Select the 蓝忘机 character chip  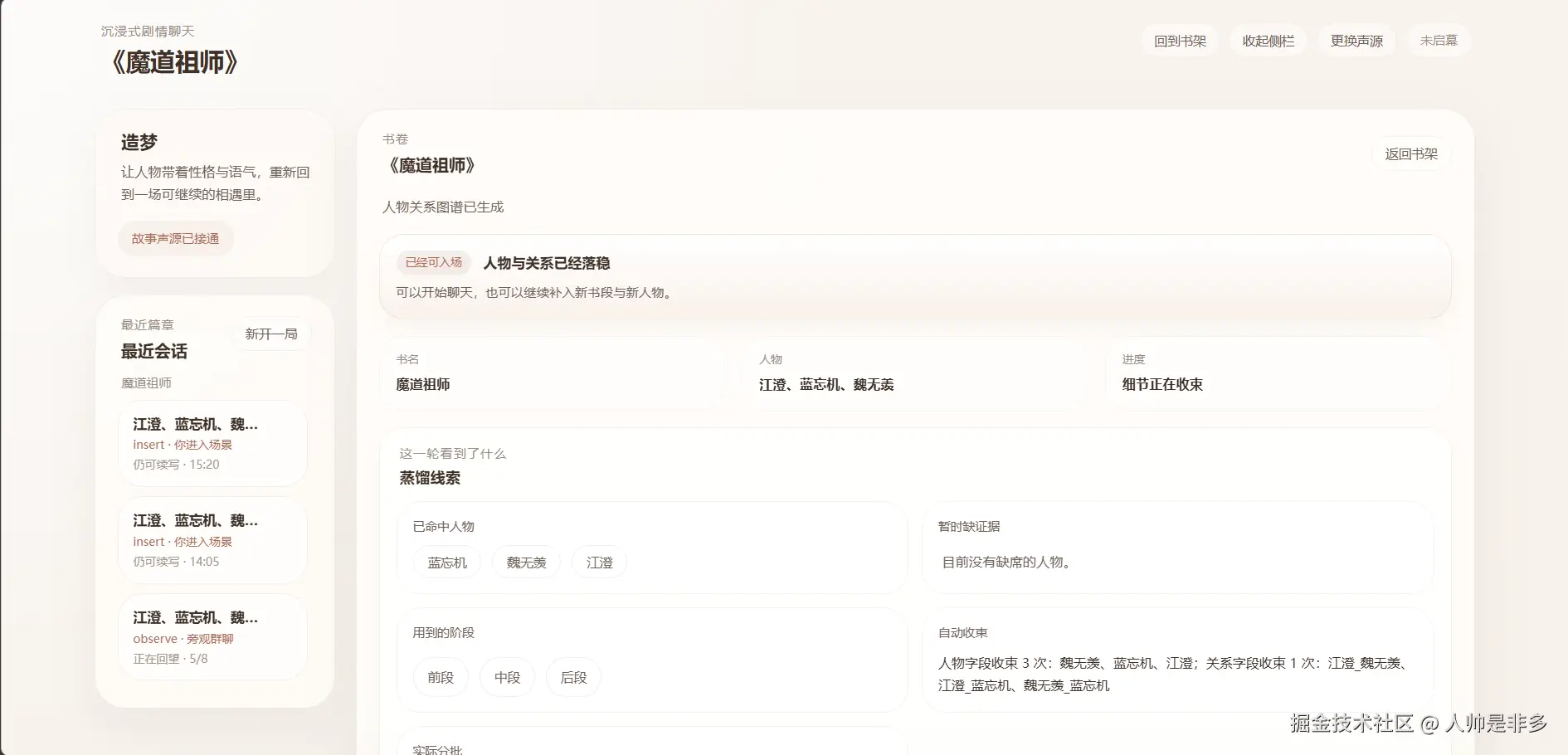coord(447,563)
